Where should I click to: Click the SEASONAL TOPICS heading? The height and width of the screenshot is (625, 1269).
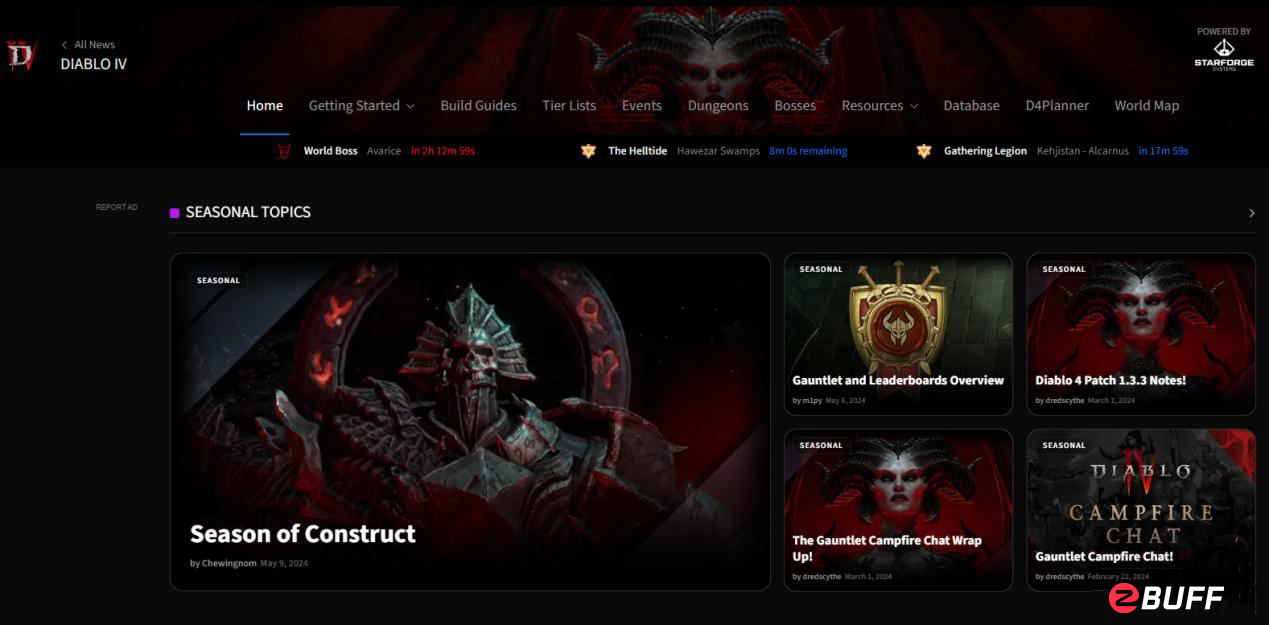248,212
